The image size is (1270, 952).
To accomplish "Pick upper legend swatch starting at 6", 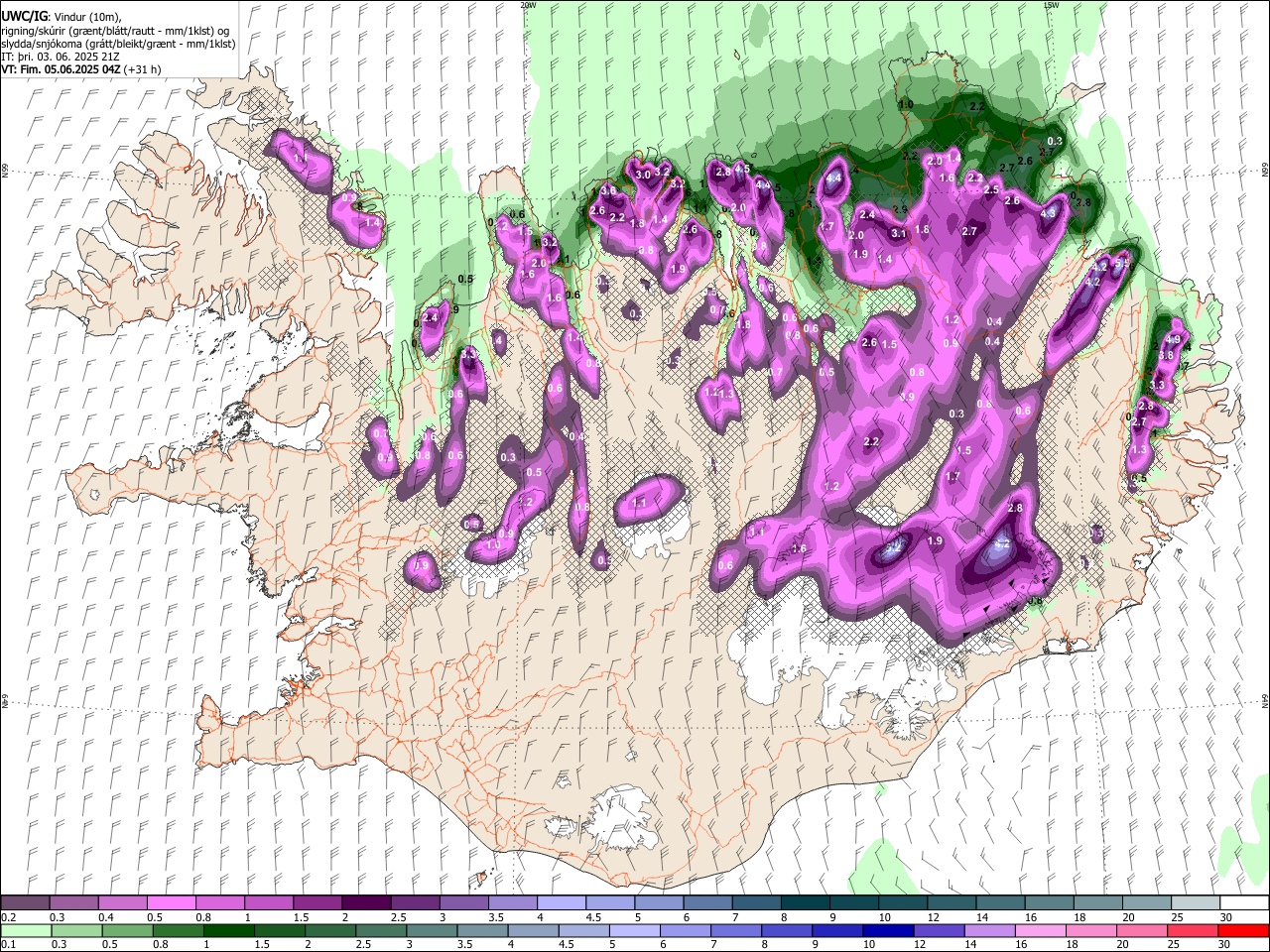I will point(706,903).
